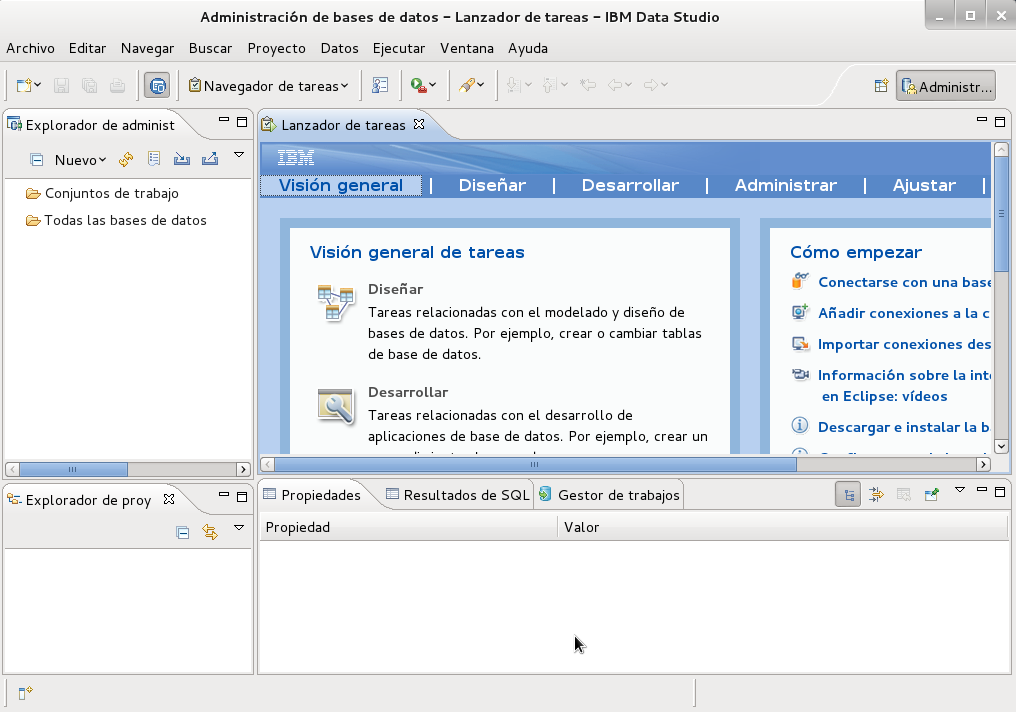Image resolution: width=1016 pixels, height=712 pixels.
Task: Click the Save disk icon in toolbar
Action: (x=62, y=86)
